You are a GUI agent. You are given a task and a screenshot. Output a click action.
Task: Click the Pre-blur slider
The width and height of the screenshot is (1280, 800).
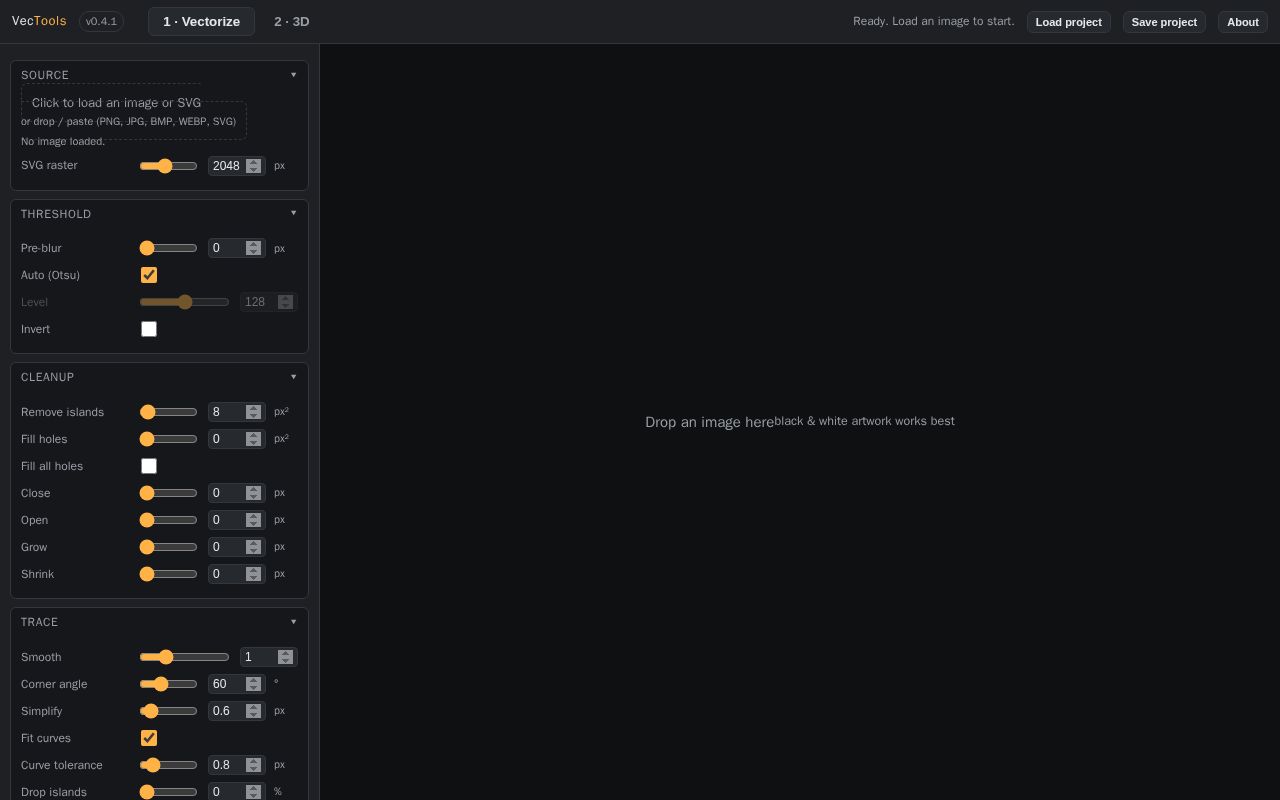169,248
